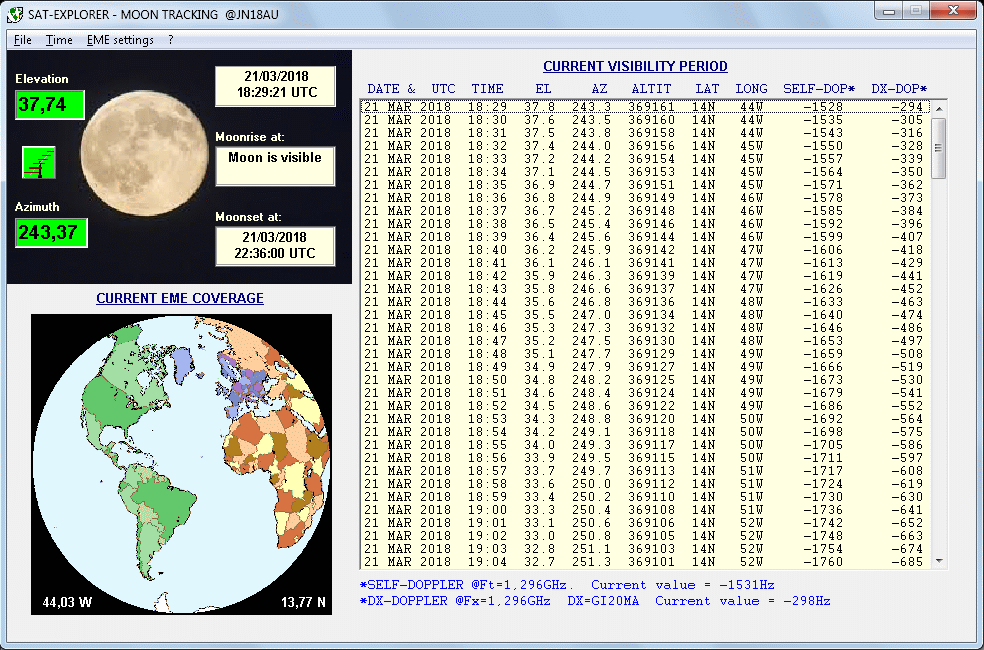Click the 44,03 W longitude label
The width and height of the screenshot is (984, 650).
pyautogui.click(x=67, y=603)
